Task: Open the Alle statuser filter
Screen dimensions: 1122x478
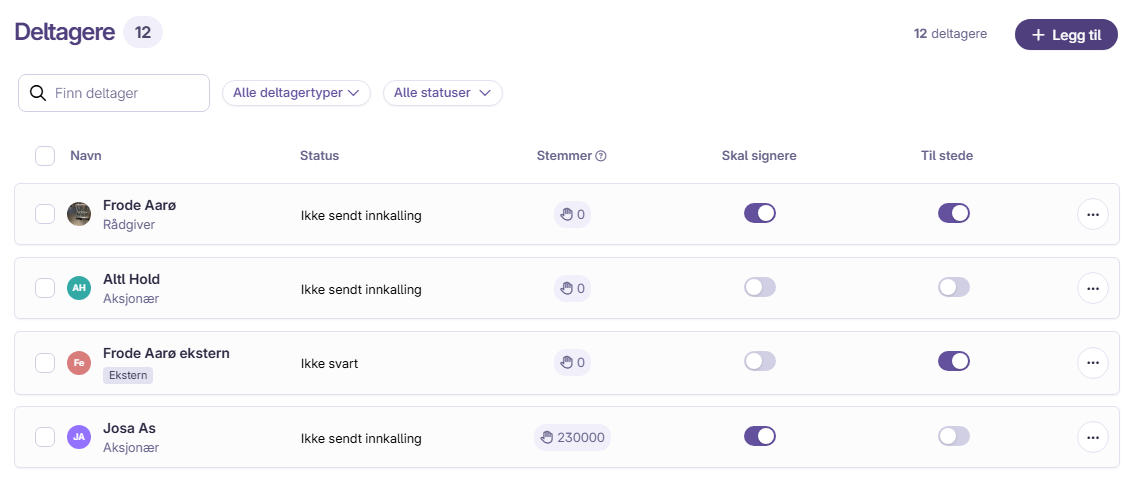Action: [x=442, y=93]
